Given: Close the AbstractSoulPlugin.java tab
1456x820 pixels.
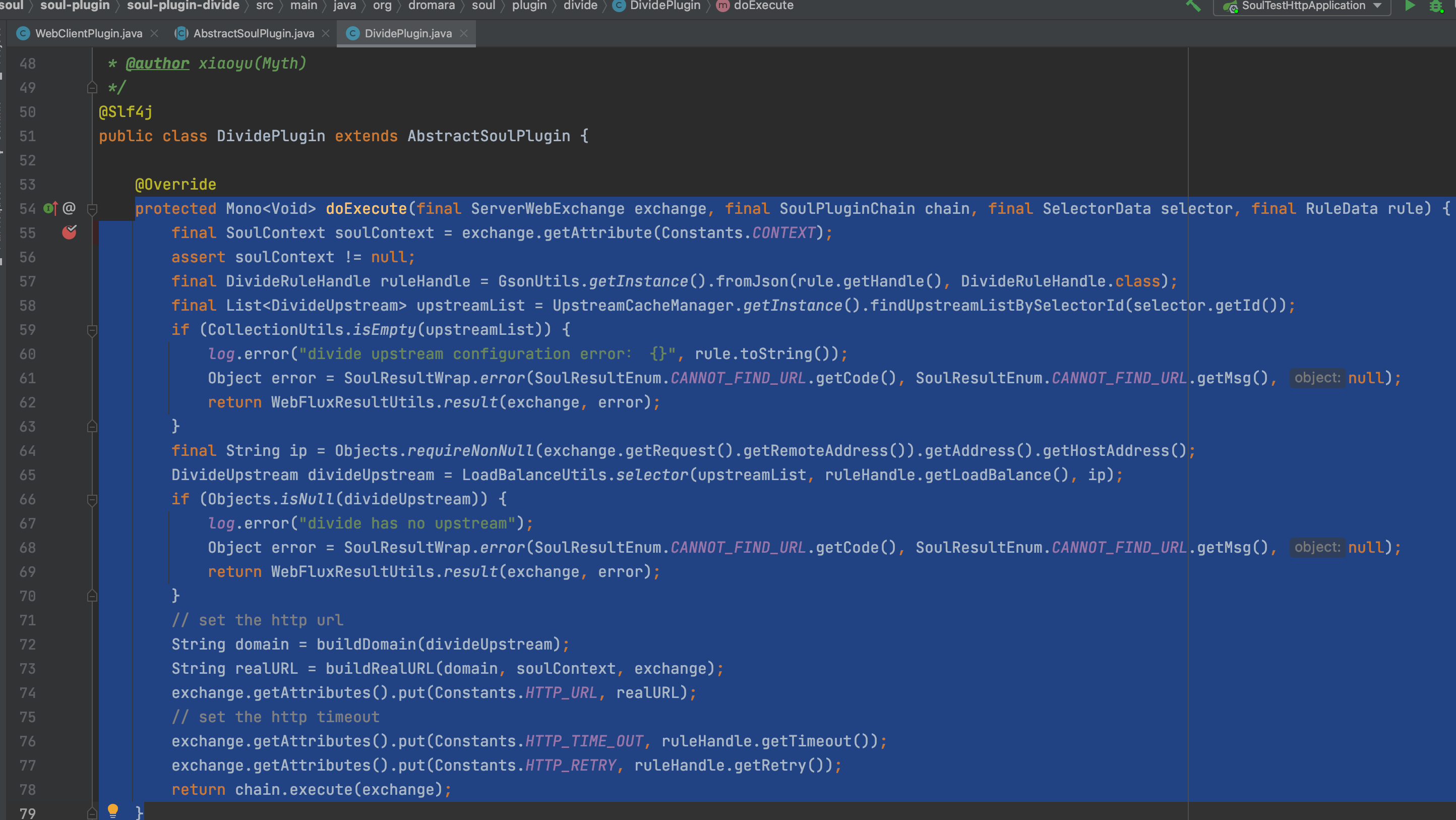Looking at the screenshot, I should 326,33.
